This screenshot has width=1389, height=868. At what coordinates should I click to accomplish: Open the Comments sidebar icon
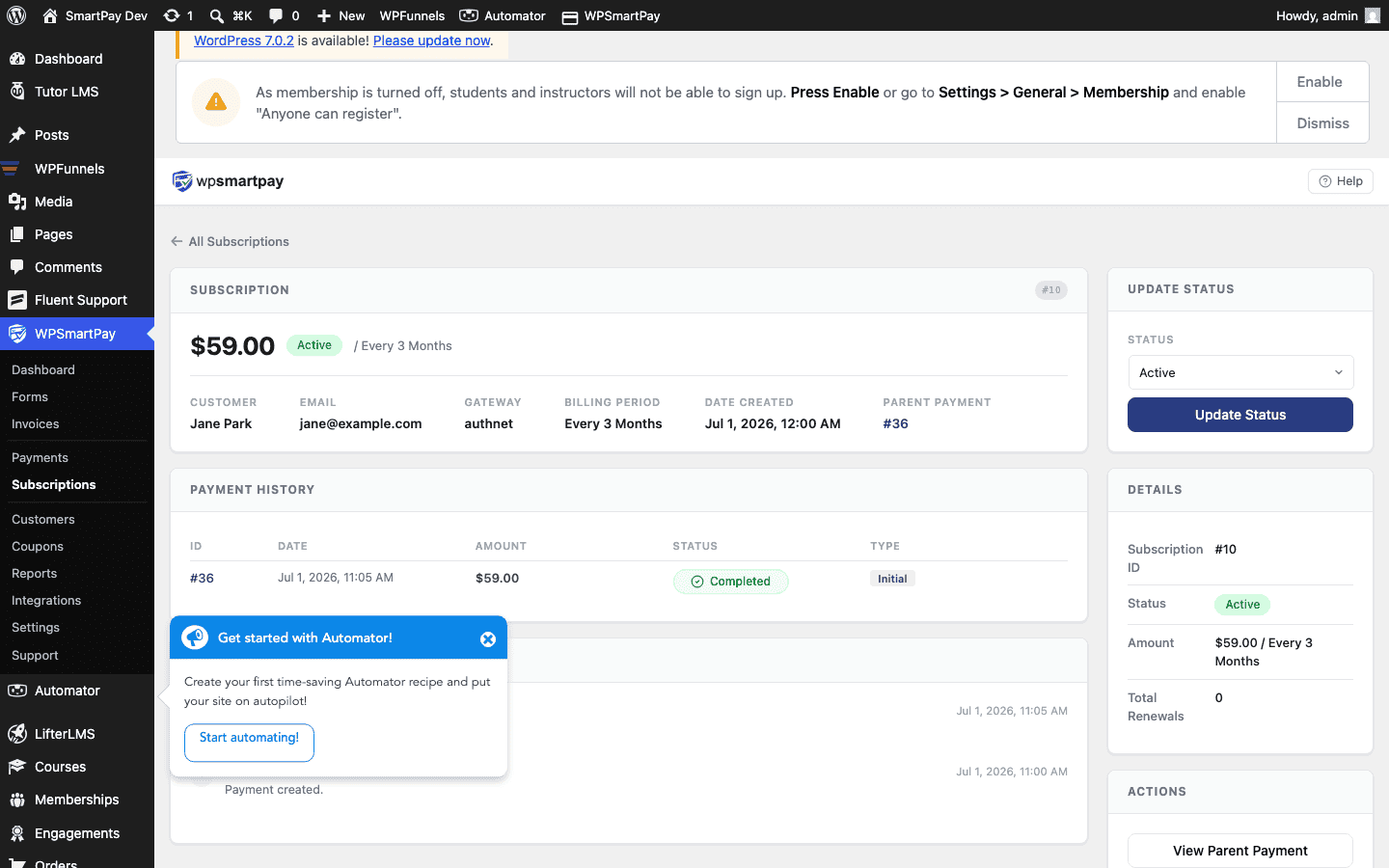click(x=17, y=267)
